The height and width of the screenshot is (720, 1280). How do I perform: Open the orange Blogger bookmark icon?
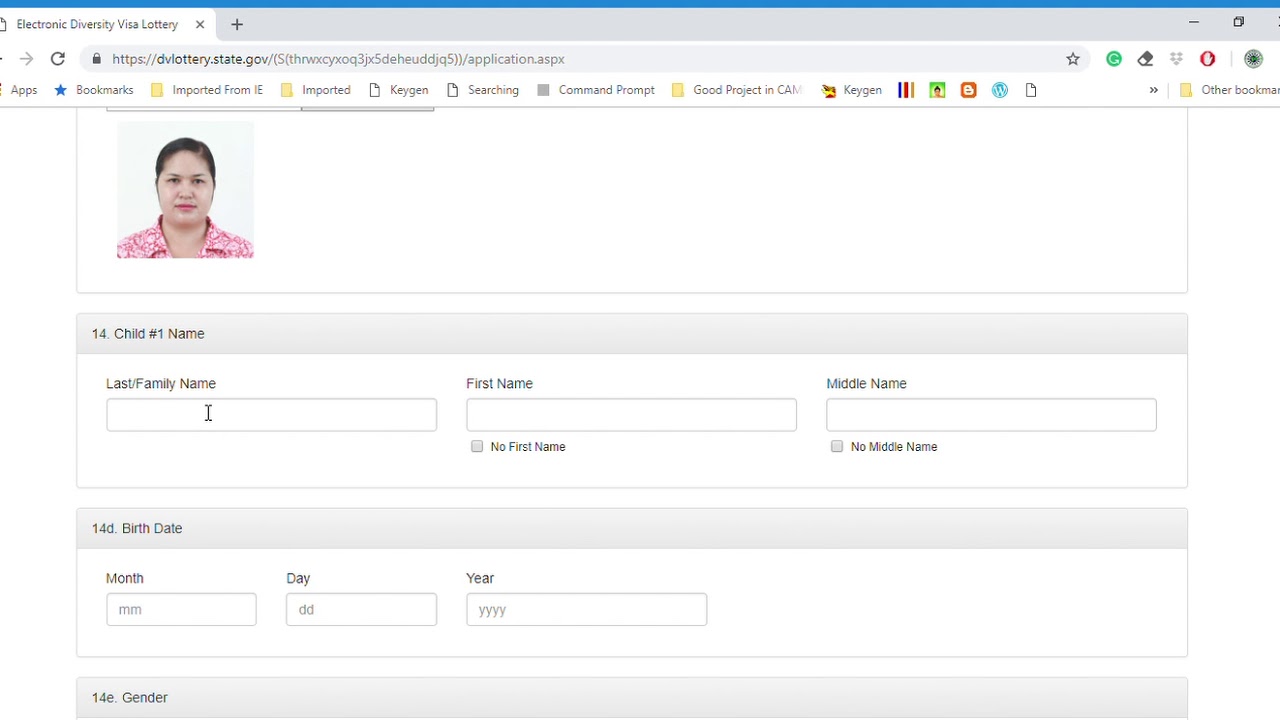coord(968,90)
